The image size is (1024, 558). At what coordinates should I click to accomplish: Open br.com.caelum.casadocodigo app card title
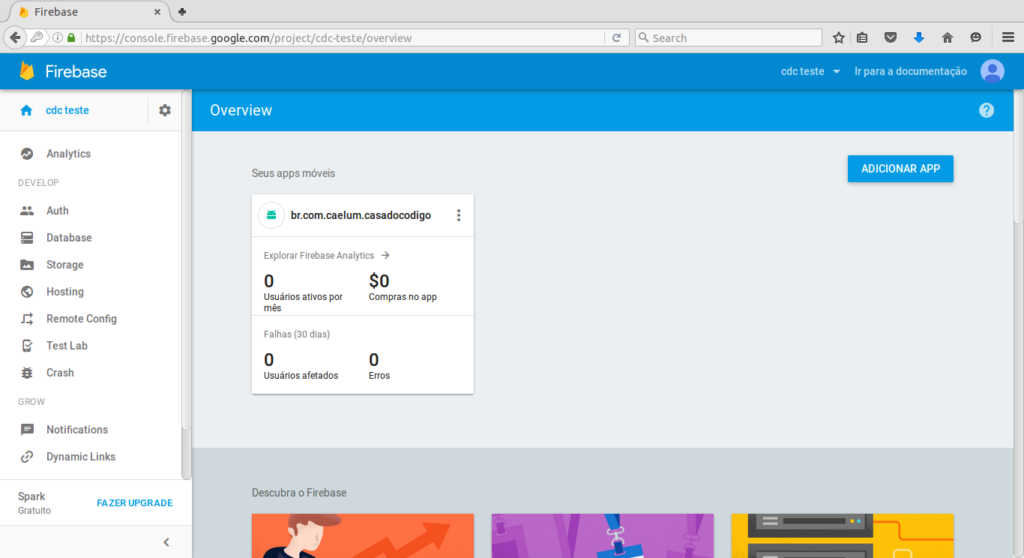[360, 215]
